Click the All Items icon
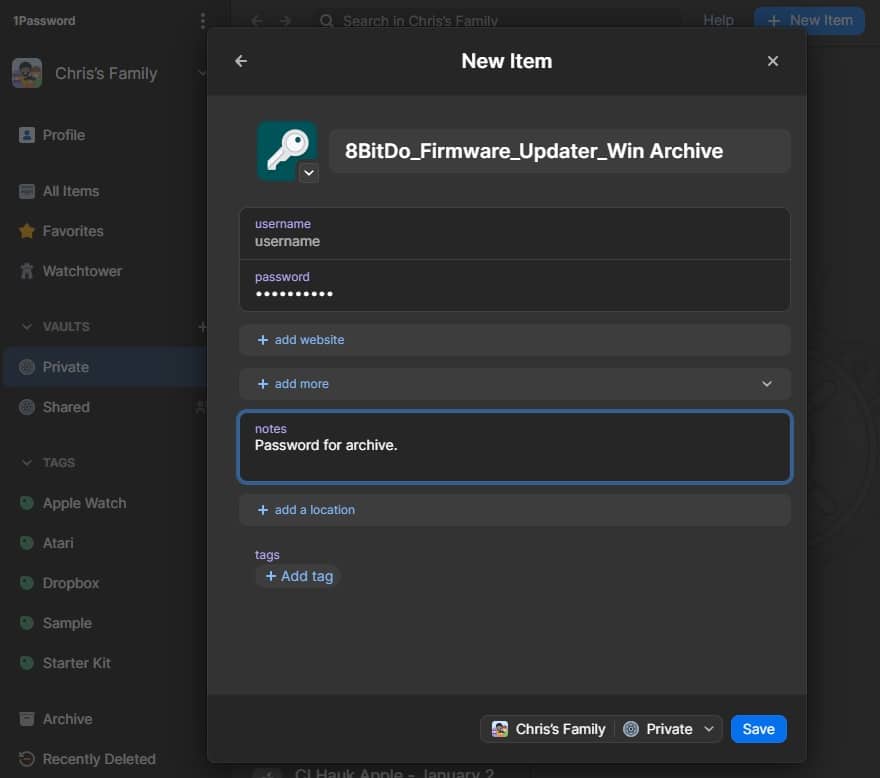 point(26,191)
